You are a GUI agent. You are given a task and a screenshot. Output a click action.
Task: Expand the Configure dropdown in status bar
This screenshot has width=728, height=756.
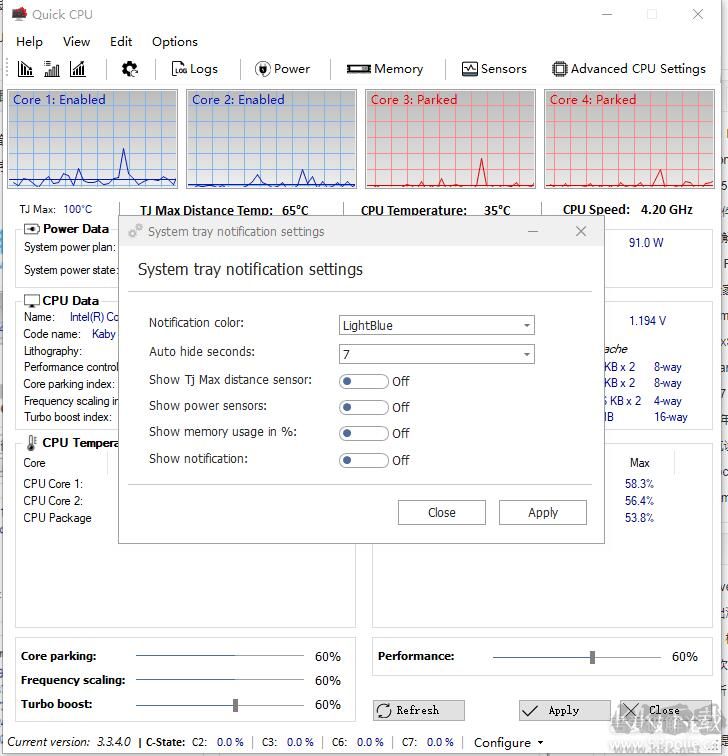tap(509, 742)
